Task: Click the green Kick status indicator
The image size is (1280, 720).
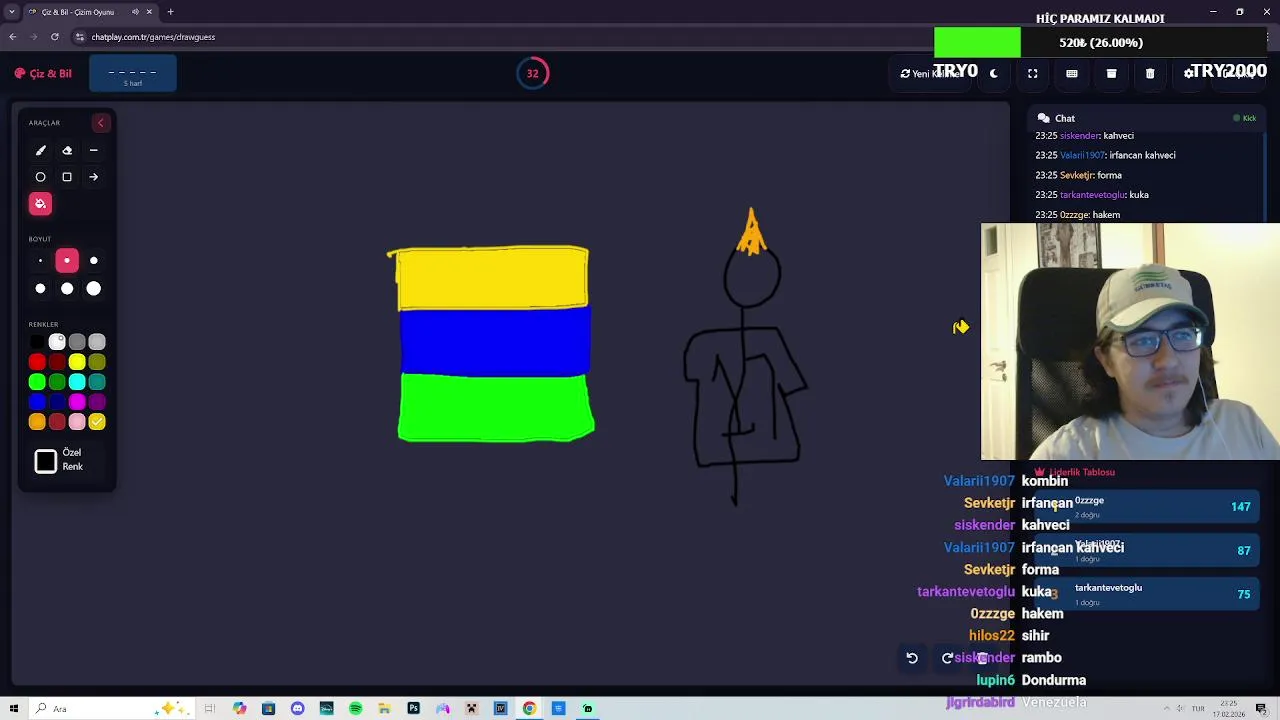Action: 1244,118
